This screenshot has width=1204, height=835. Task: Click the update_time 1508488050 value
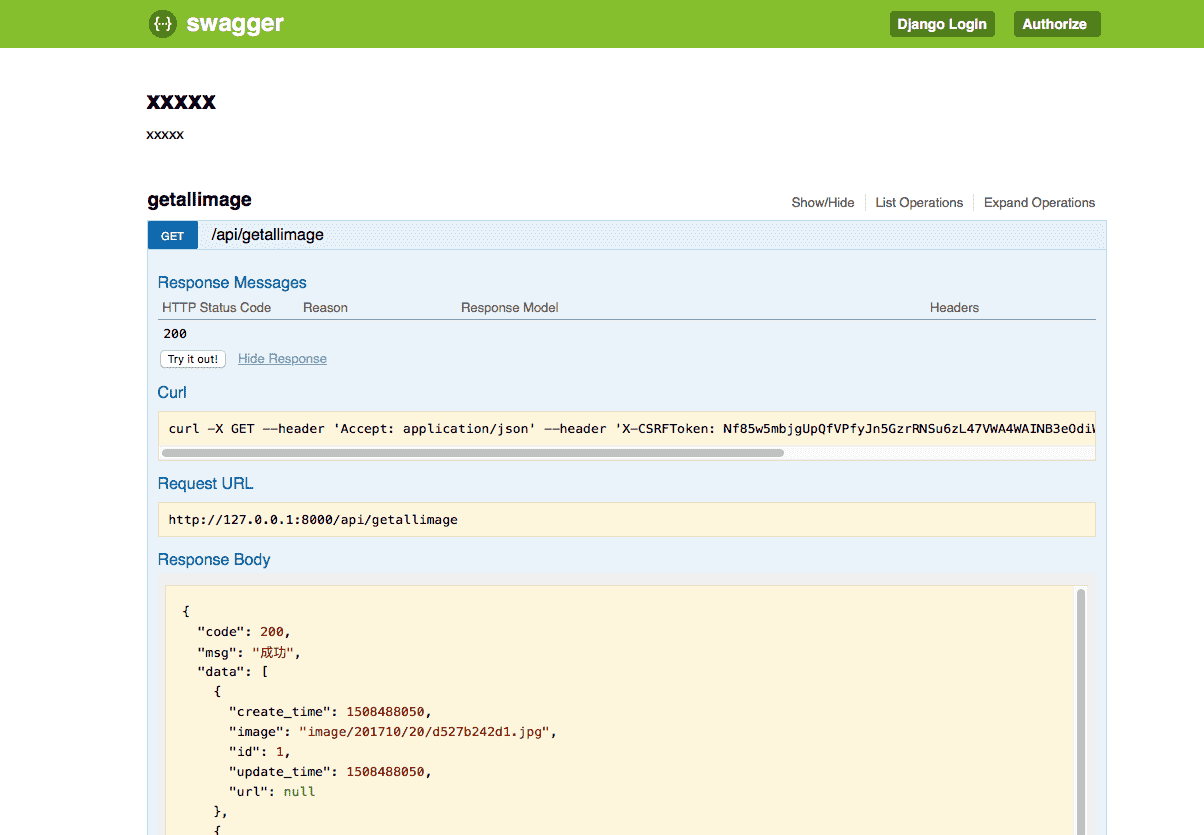(386, 772)
